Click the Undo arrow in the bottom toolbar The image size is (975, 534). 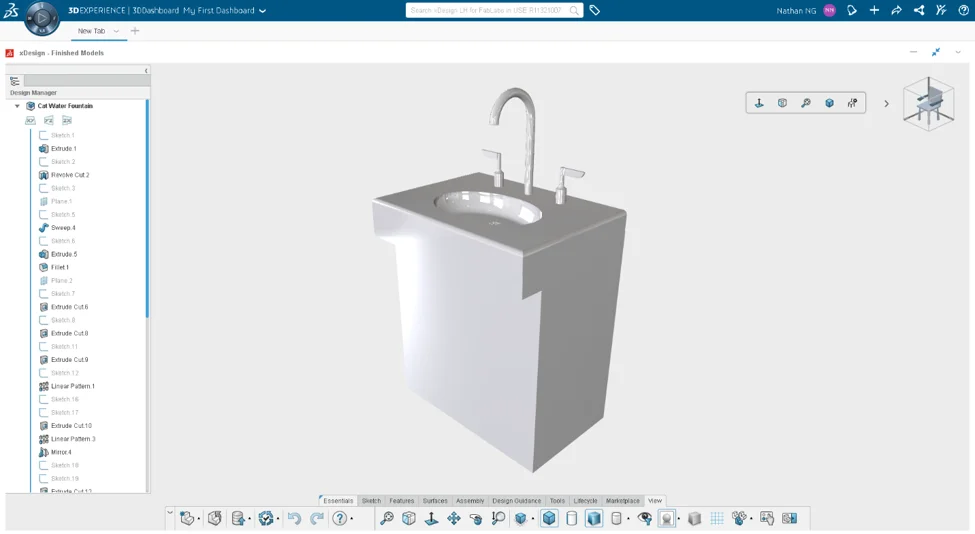(x=294, y=518)
